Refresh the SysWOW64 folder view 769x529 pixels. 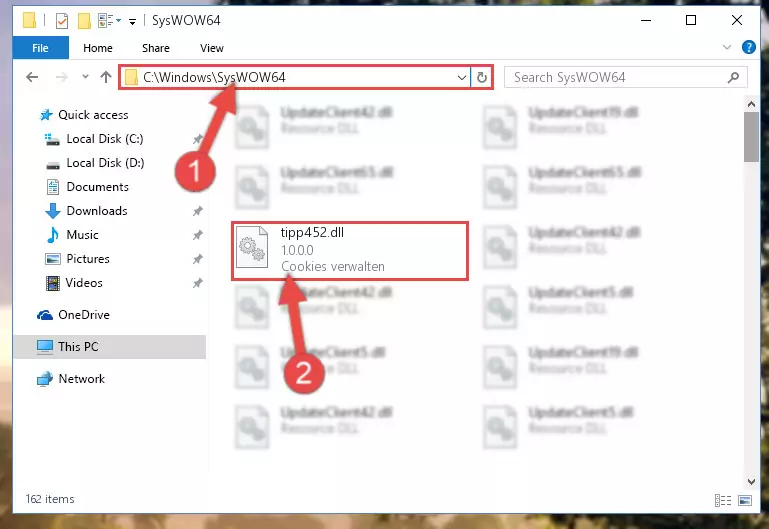pos(482,77)
